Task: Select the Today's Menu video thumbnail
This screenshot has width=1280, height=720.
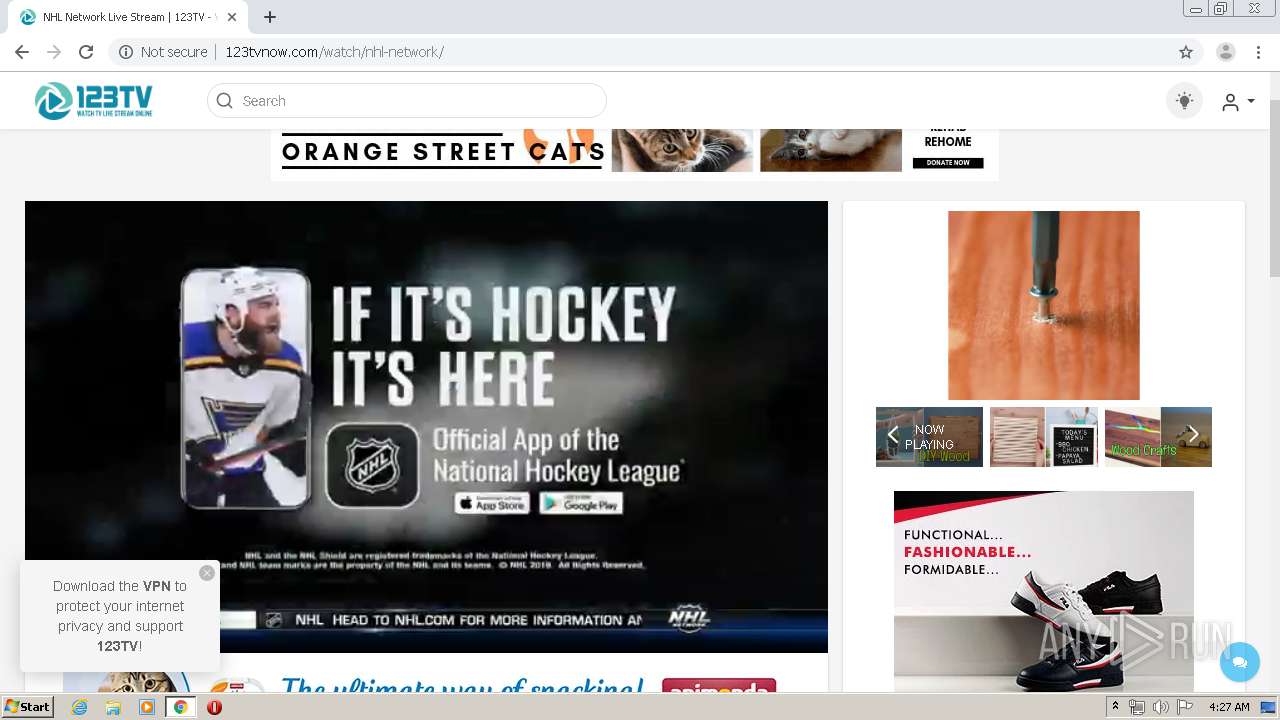Action: pos(1044,437)
